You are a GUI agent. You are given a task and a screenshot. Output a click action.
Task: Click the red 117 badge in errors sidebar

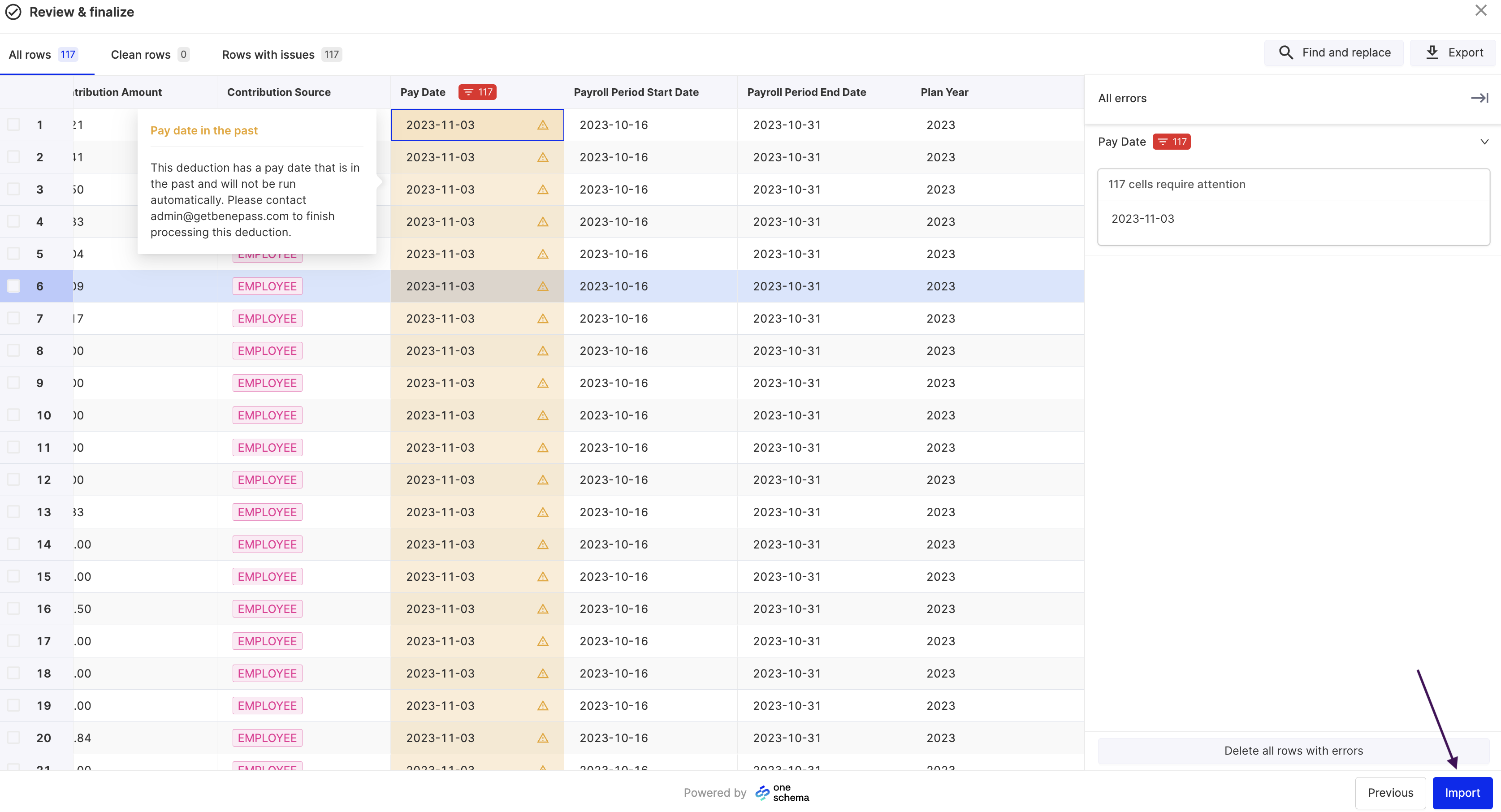coord(1171,142)
